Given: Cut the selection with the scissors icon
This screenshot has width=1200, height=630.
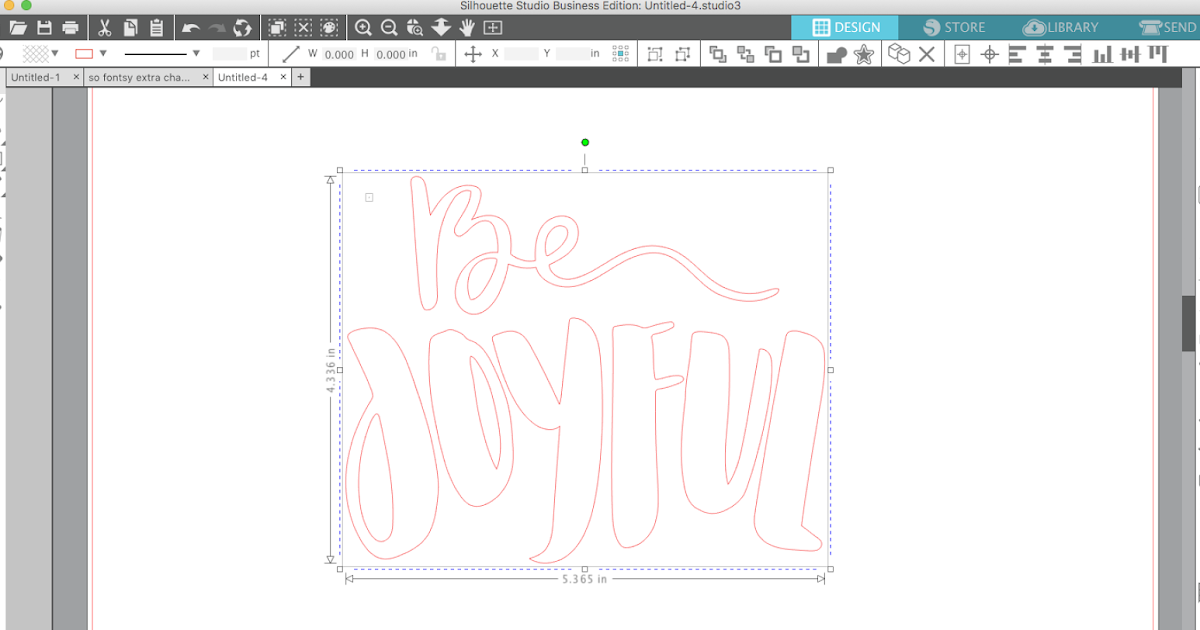Looking at the screenshot, I should pyautogui.click(x=105, y=28).
